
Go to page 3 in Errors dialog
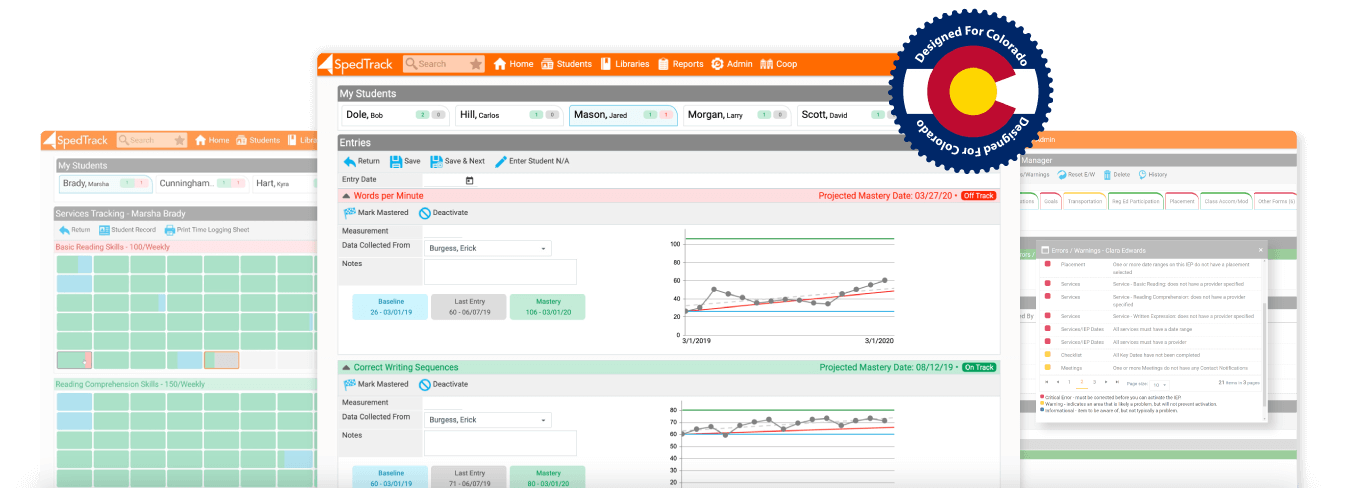pyautogui.click(x=1094, y=383)
